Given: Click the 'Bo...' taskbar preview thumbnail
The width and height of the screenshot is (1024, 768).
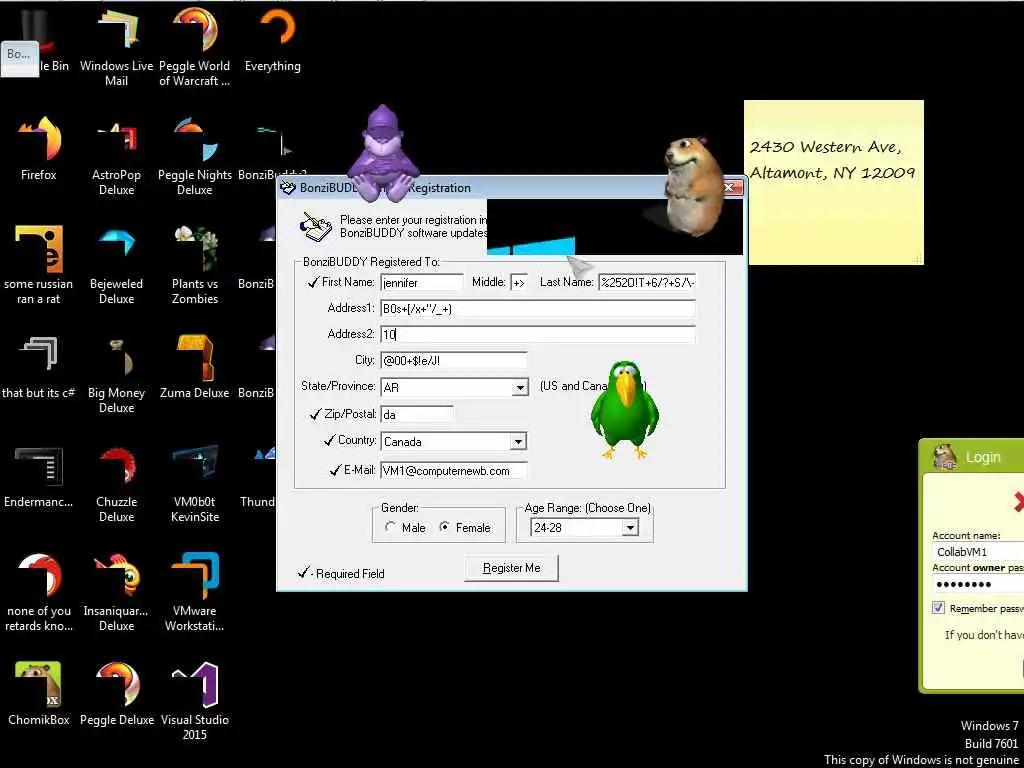Looking at the screenshot, I should (20, 59).
